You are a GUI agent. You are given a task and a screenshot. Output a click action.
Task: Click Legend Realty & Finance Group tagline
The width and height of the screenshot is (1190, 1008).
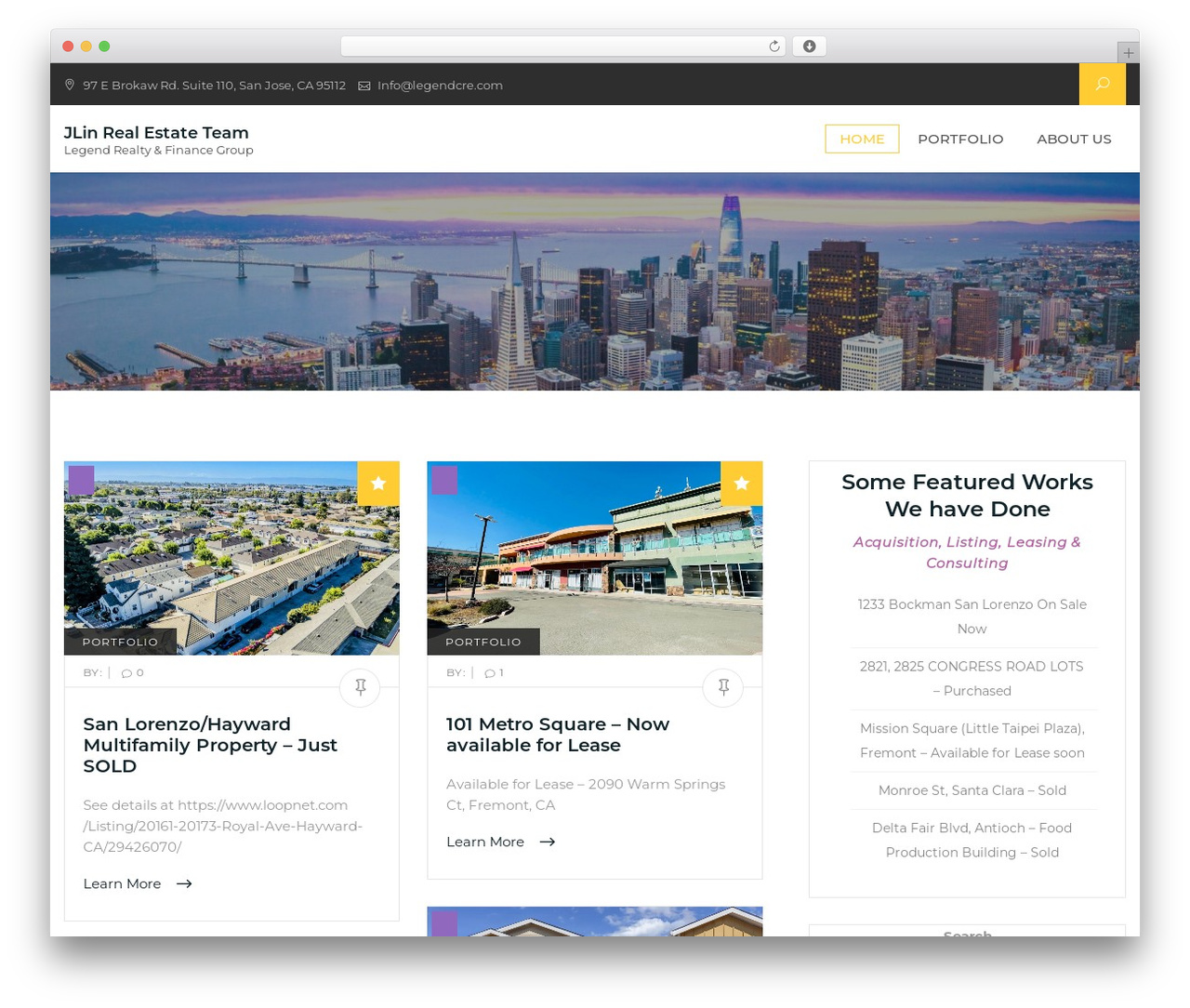(158, 150)
